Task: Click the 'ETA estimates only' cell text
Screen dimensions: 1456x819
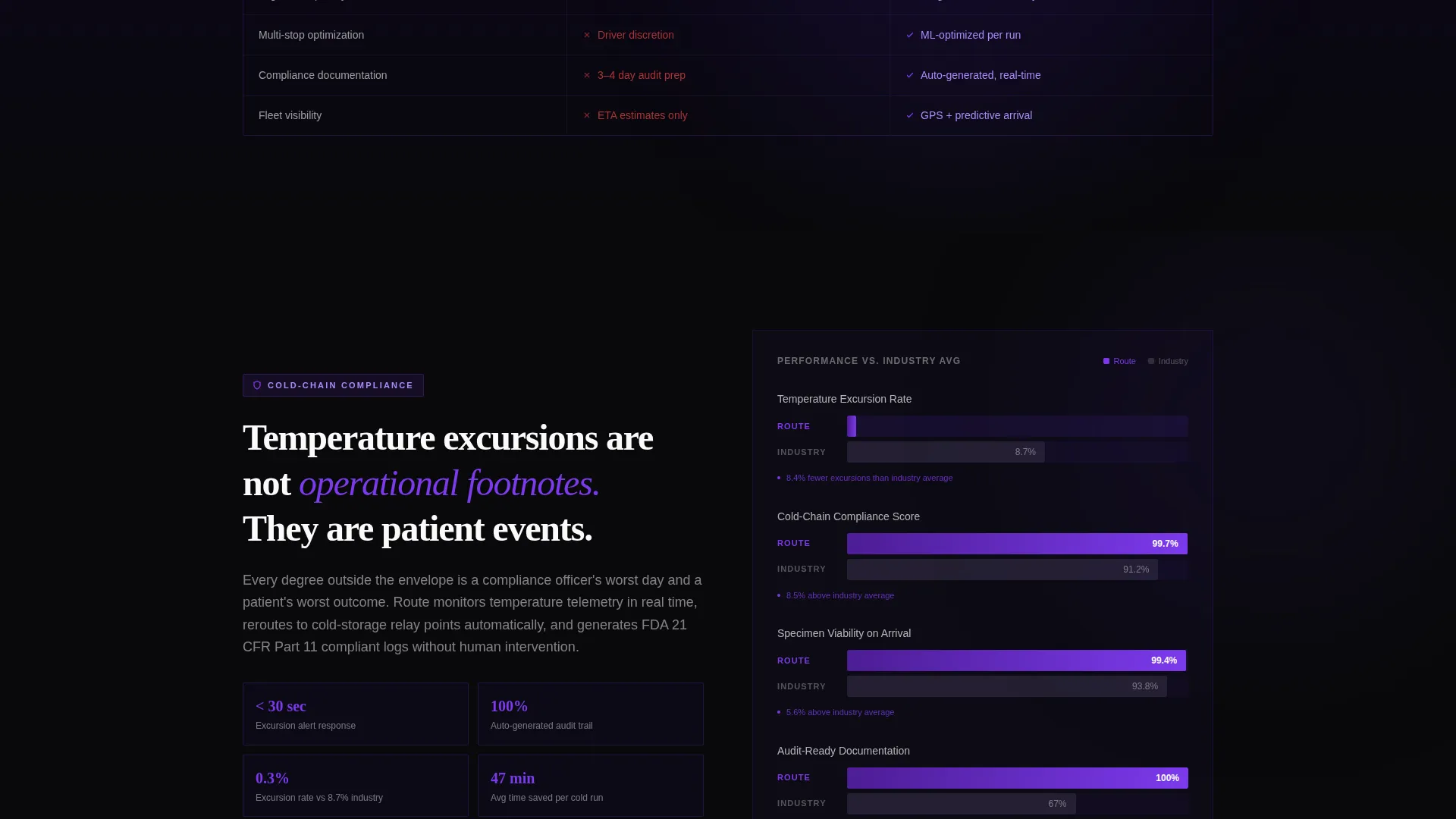Action: point(642,115)
